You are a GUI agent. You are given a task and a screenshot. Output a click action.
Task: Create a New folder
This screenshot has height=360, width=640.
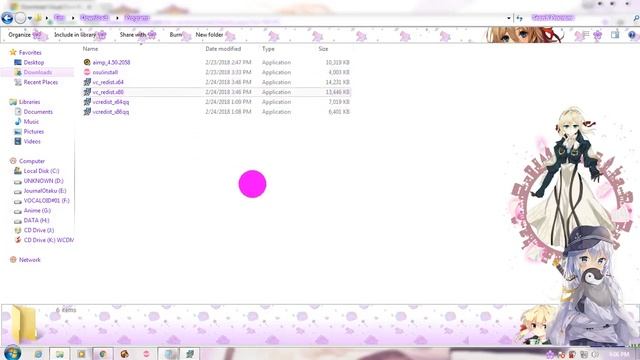point(209,35)
